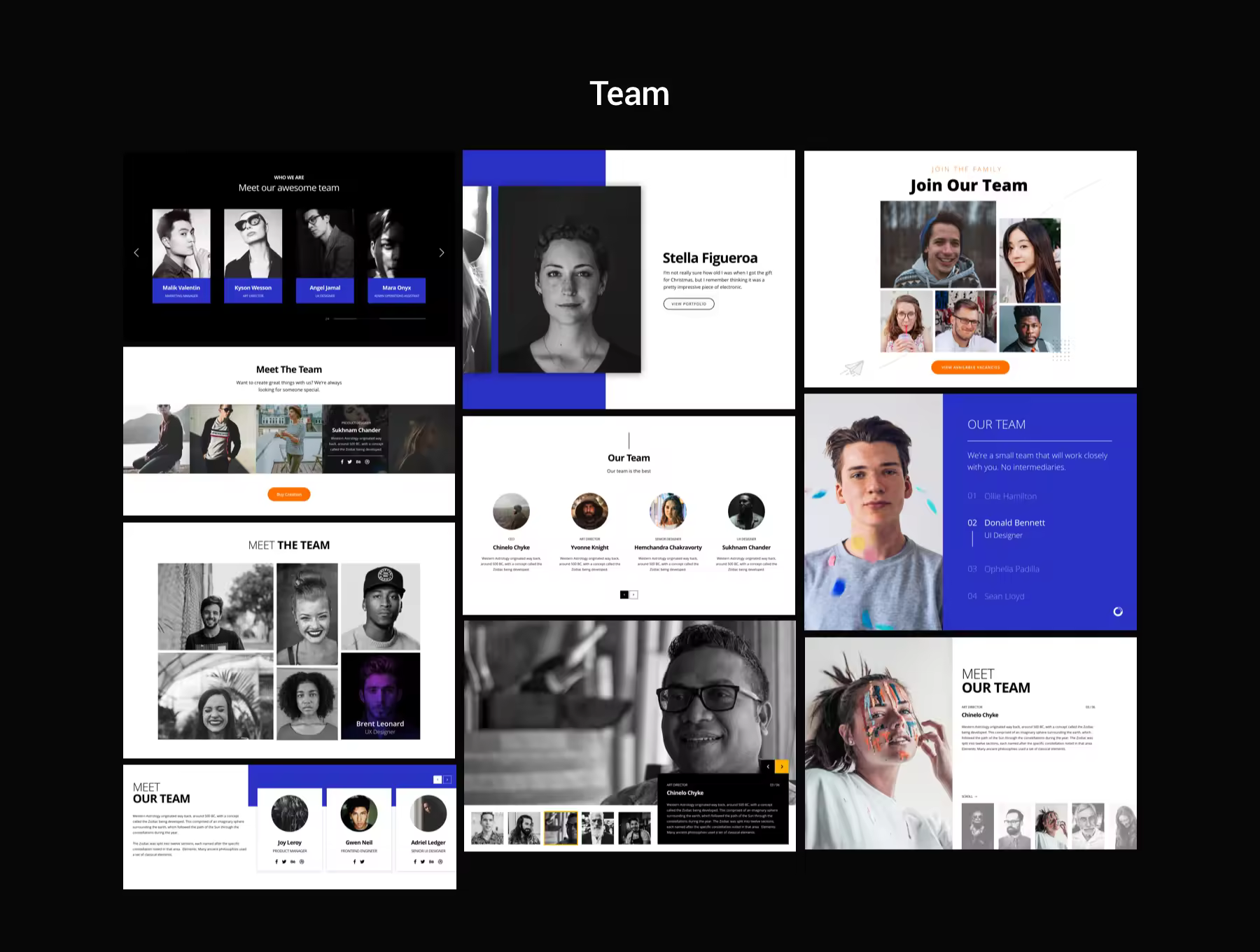Select Ophelia Padilla in the Our Team list

coord(1011,569)
